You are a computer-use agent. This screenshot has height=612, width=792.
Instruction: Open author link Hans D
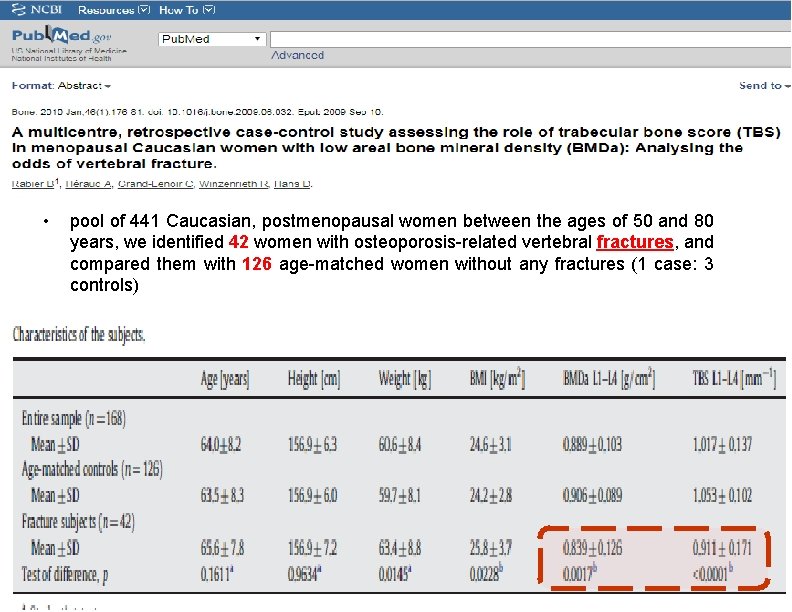[x=292, y=184]
